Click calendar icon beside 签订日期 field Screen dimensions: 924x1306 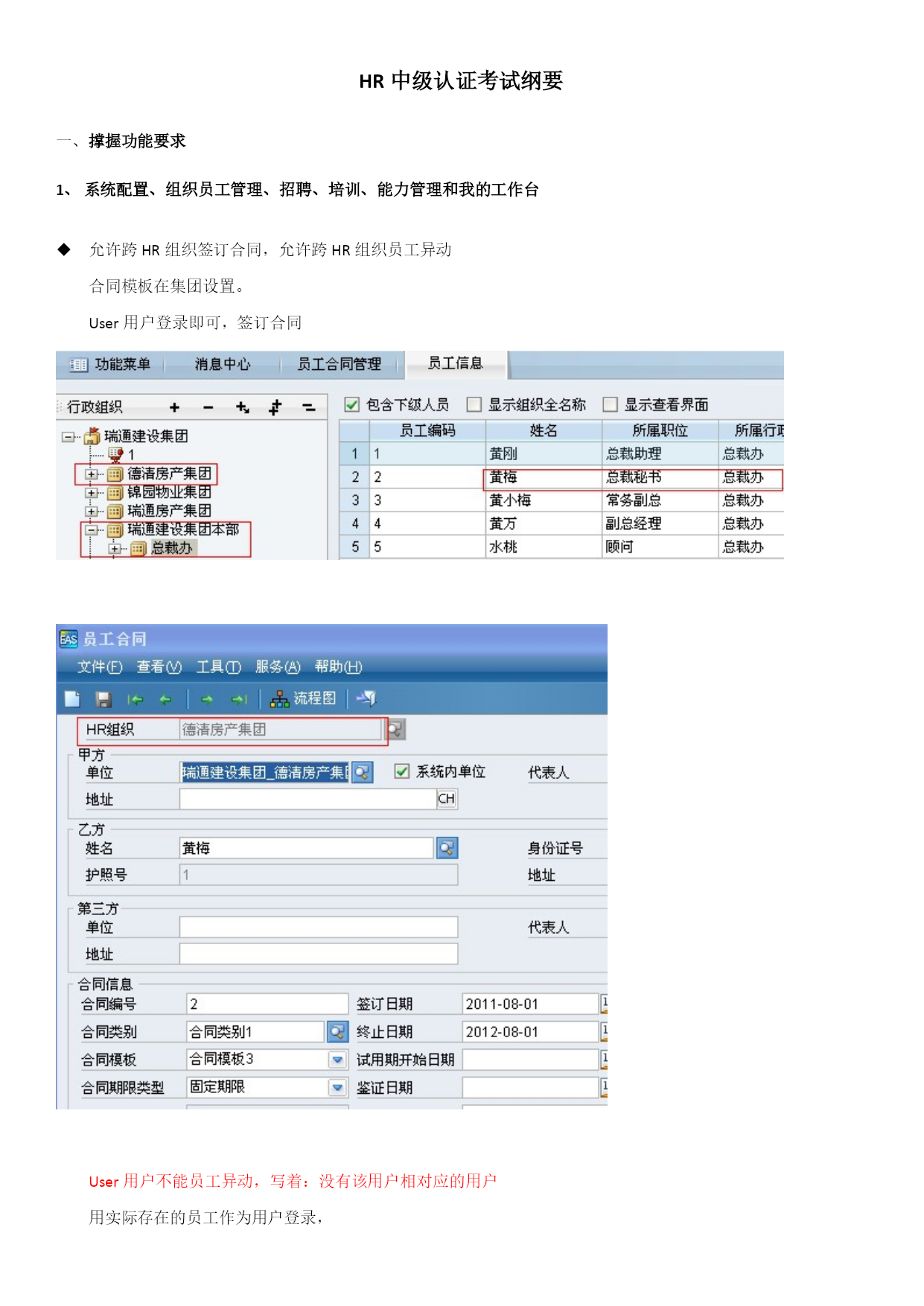click(x=604, y=1004)
